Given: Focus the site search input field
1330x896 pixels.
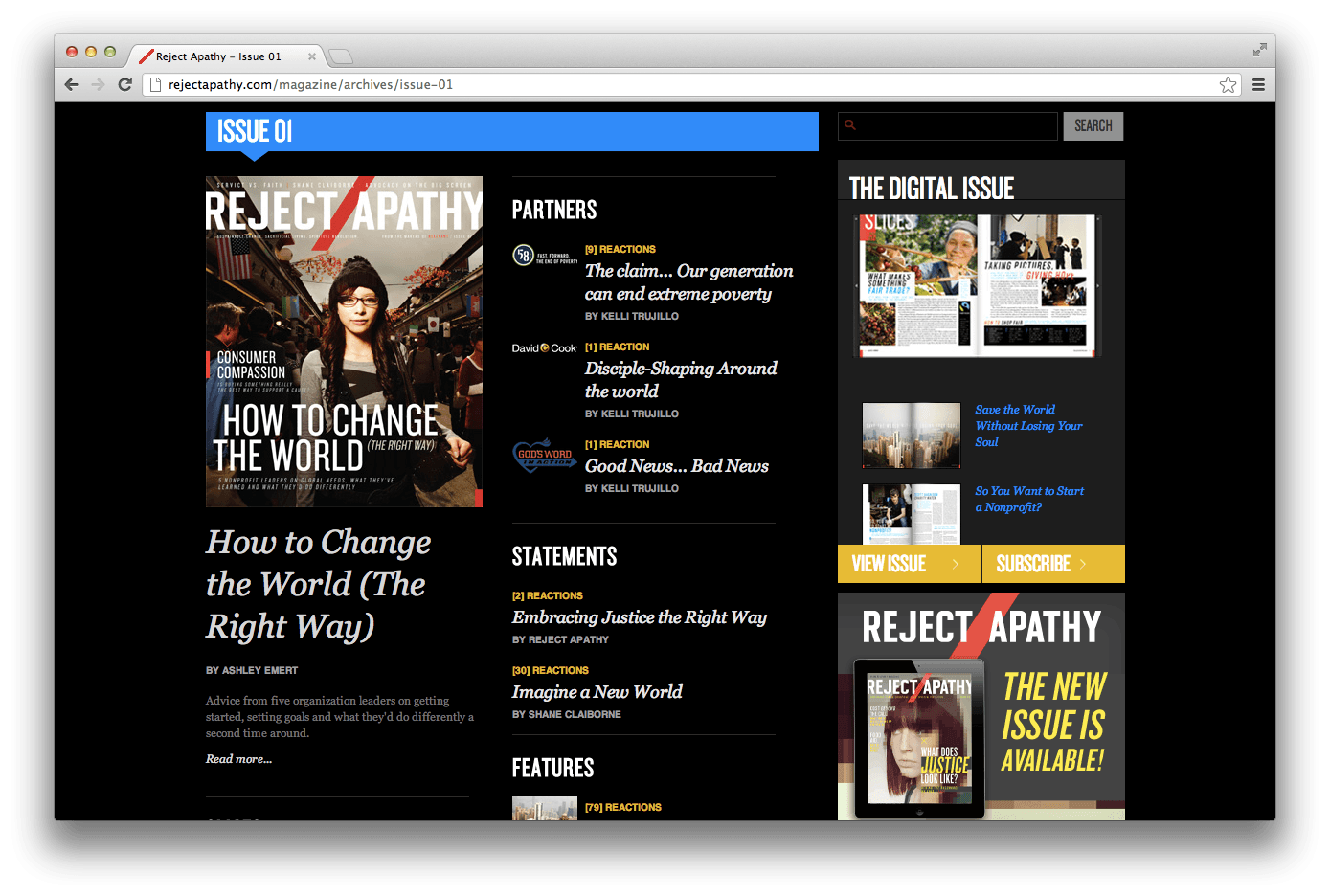Looking at the screenshot, I should 948,125.
